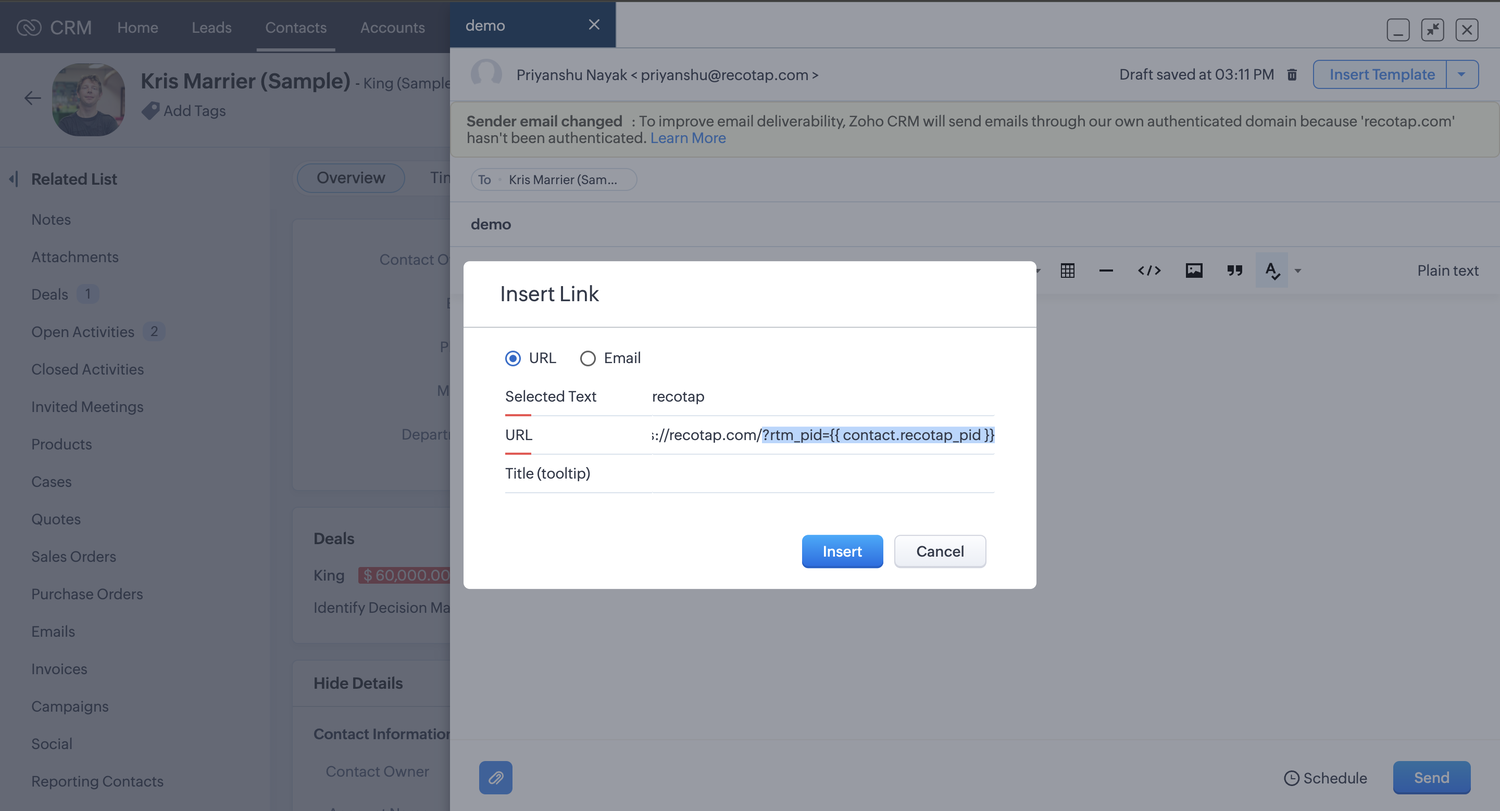Minimize the email compose window

click(1398, 30)
